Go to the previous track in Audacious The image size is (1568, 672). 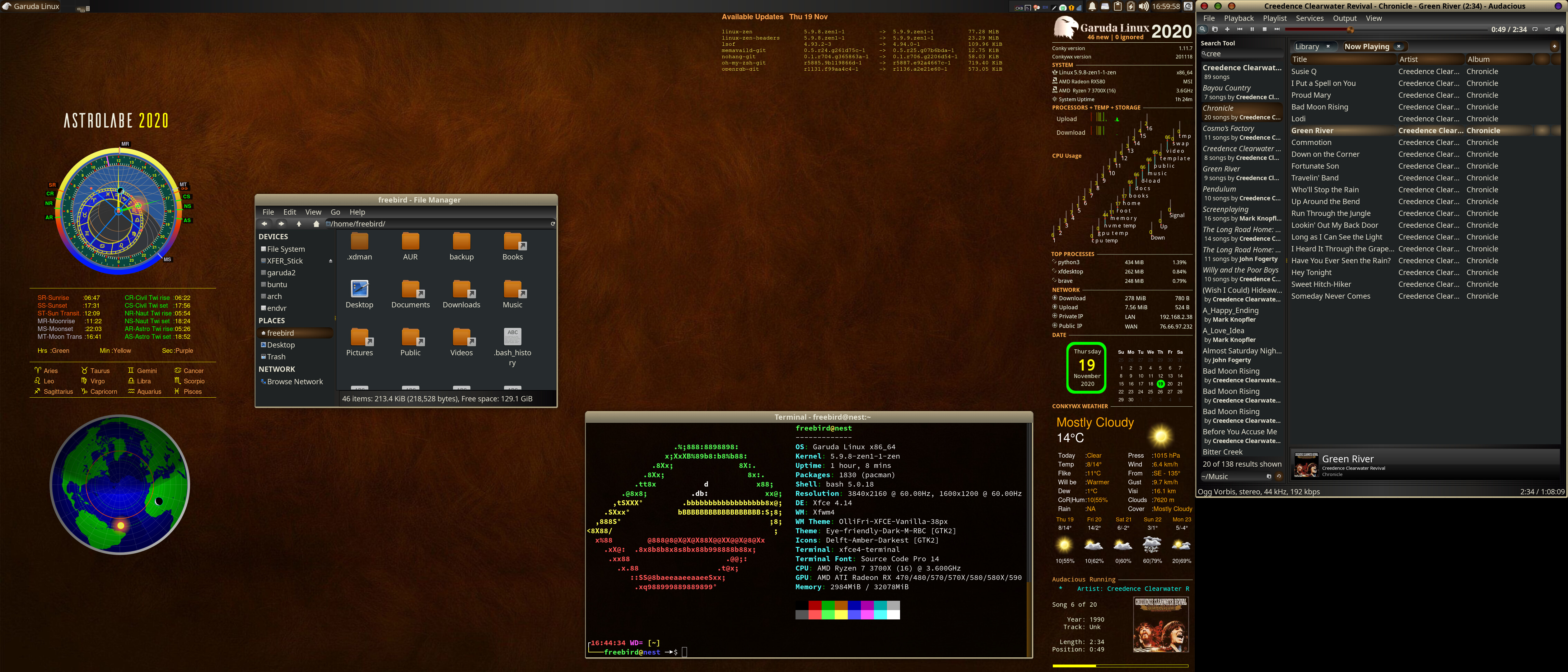click(x=1239, y=29)
